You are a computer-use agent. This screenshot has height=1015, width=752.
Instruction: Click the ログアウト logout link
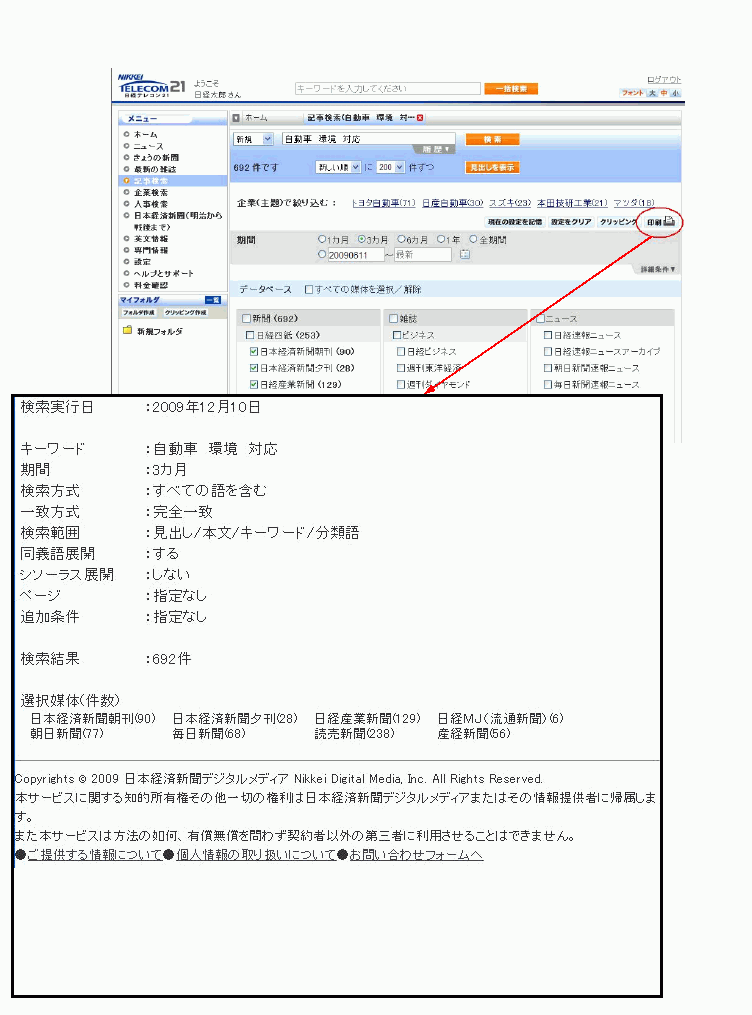[664, 79]
